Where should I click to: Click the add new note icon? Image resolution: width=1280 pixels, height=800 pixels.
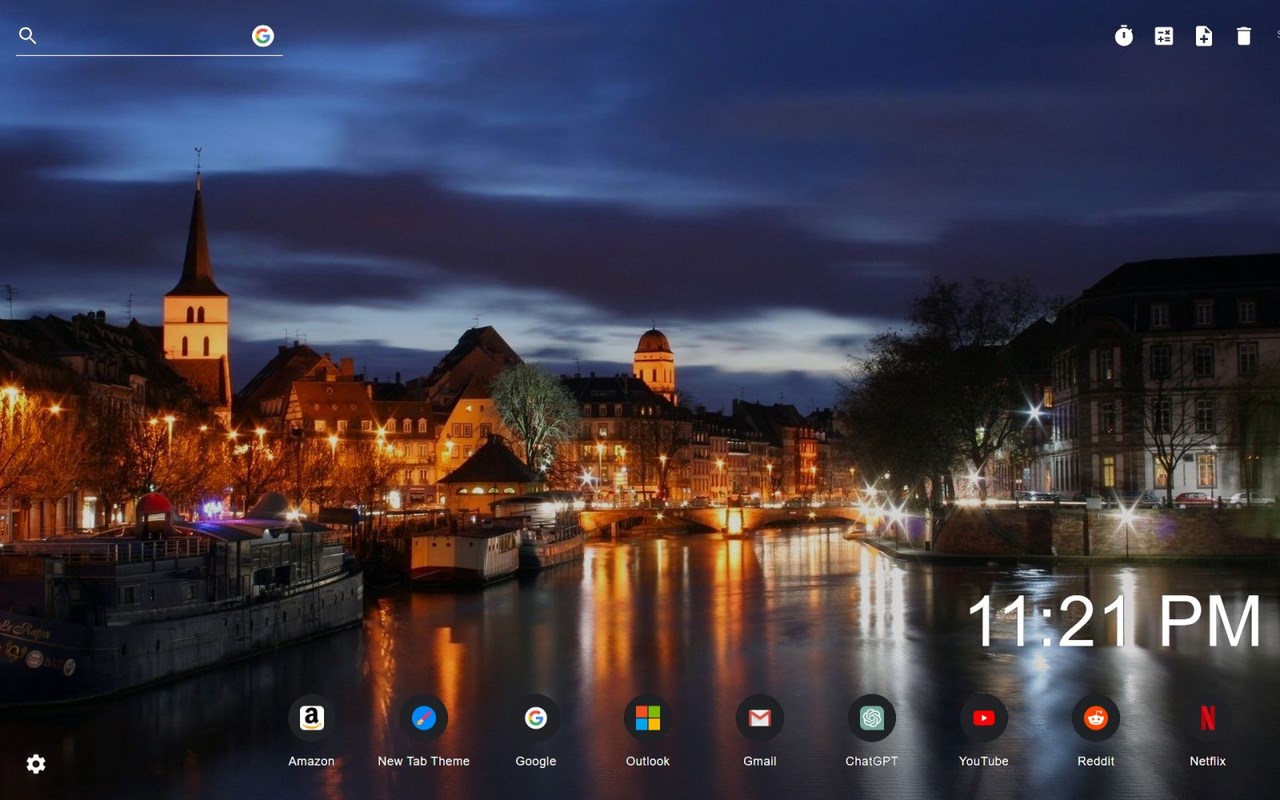tap(1204, 36)
